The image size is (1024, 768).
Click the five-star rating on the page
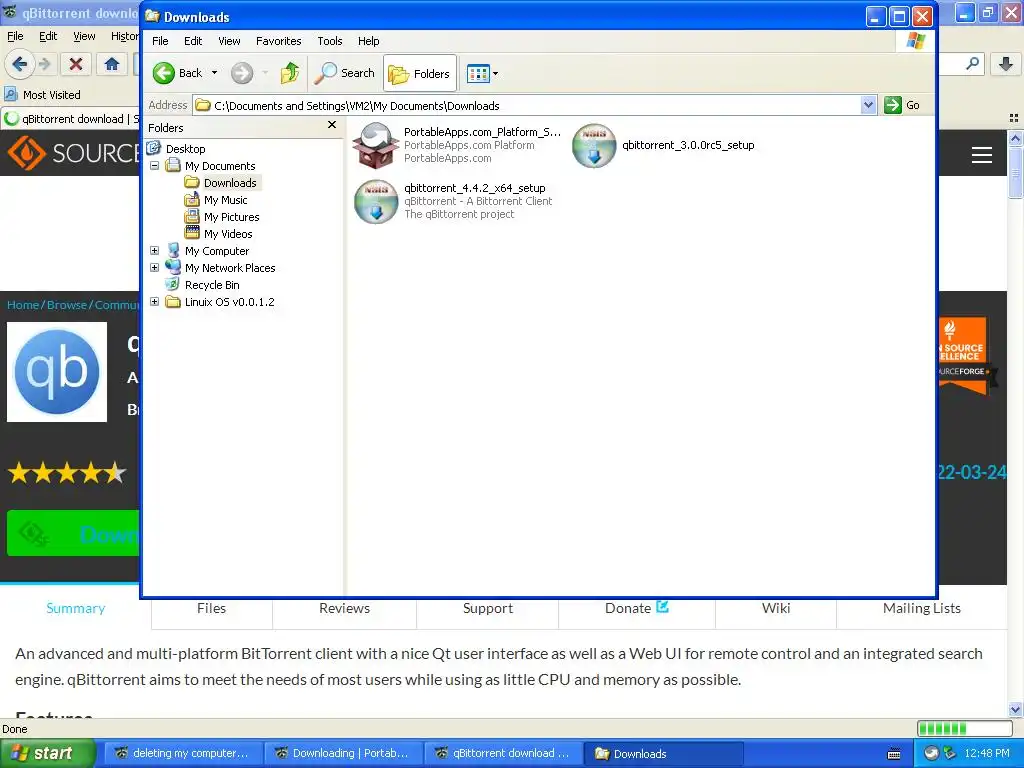67,472
